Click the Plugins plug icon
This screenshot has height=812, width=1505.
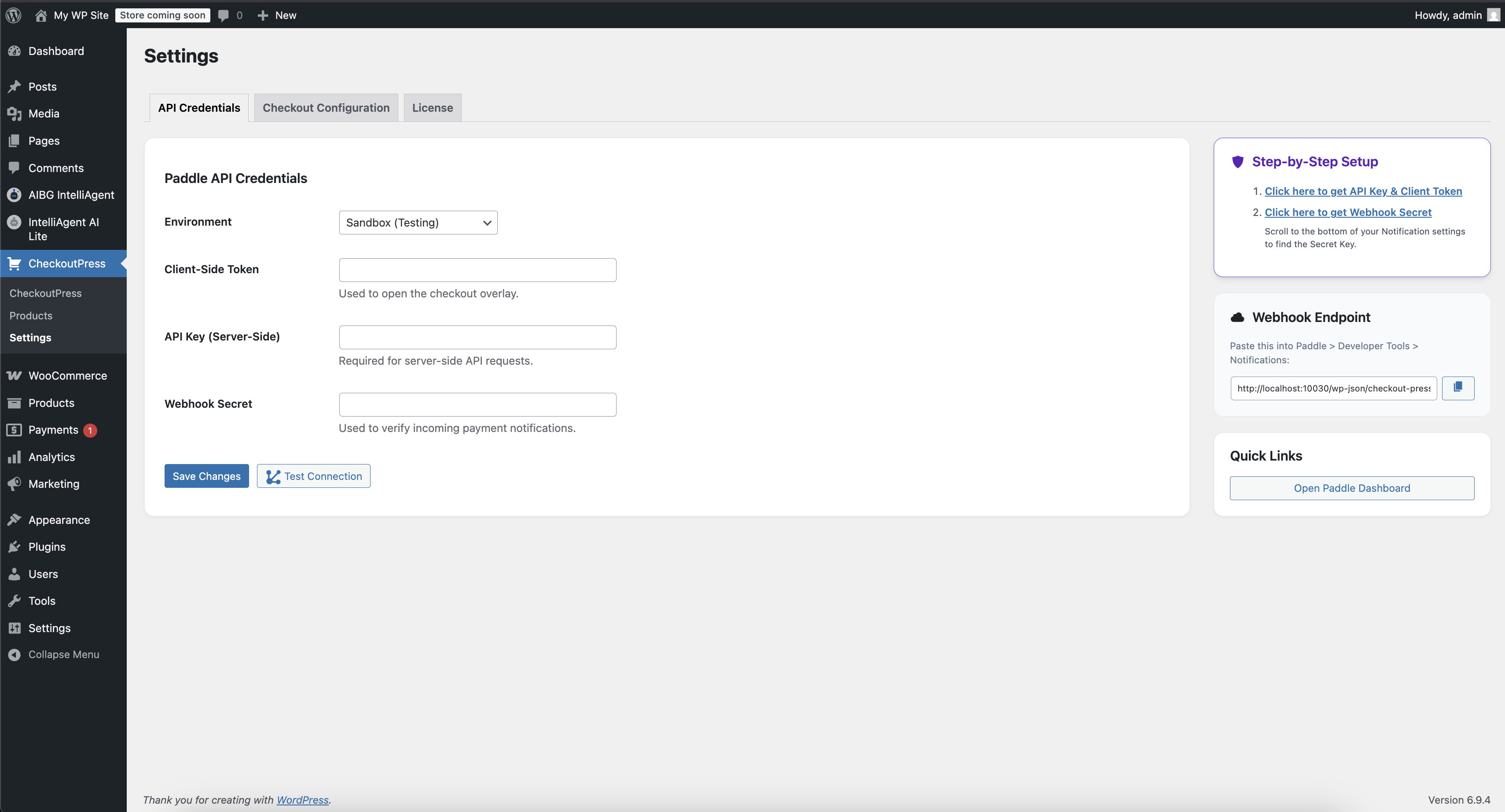[x=15, y=547]
